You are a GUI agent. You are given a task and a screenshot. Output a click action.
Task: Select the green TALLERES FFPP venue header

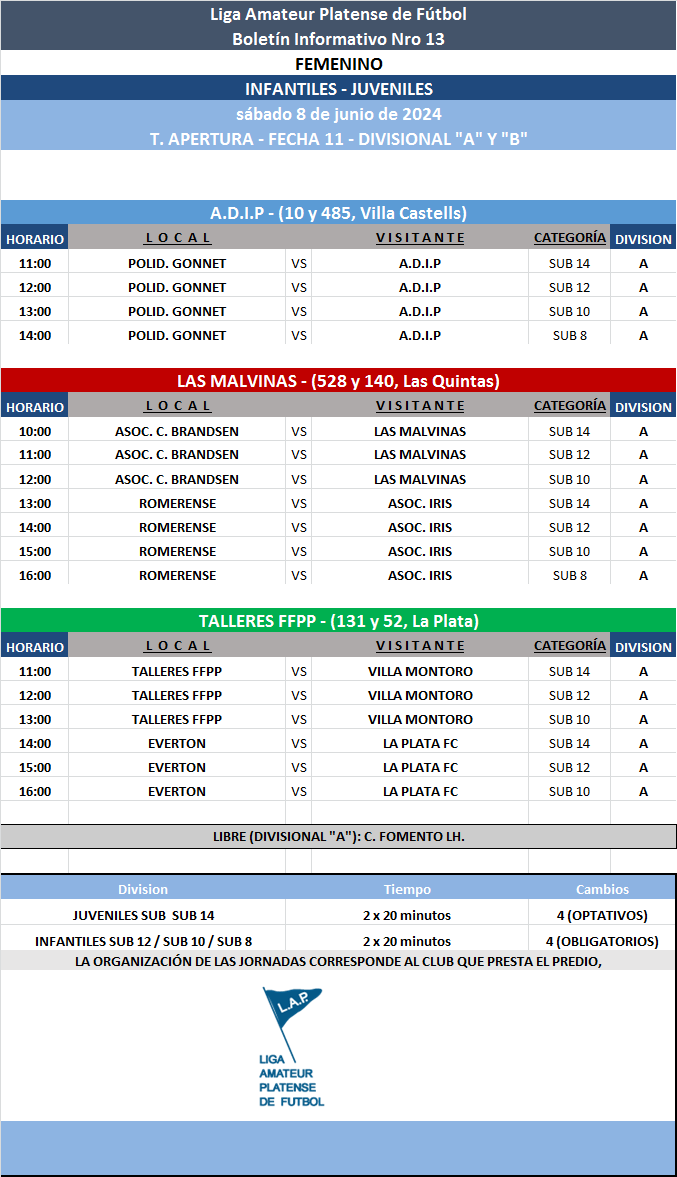pos(338,621)
